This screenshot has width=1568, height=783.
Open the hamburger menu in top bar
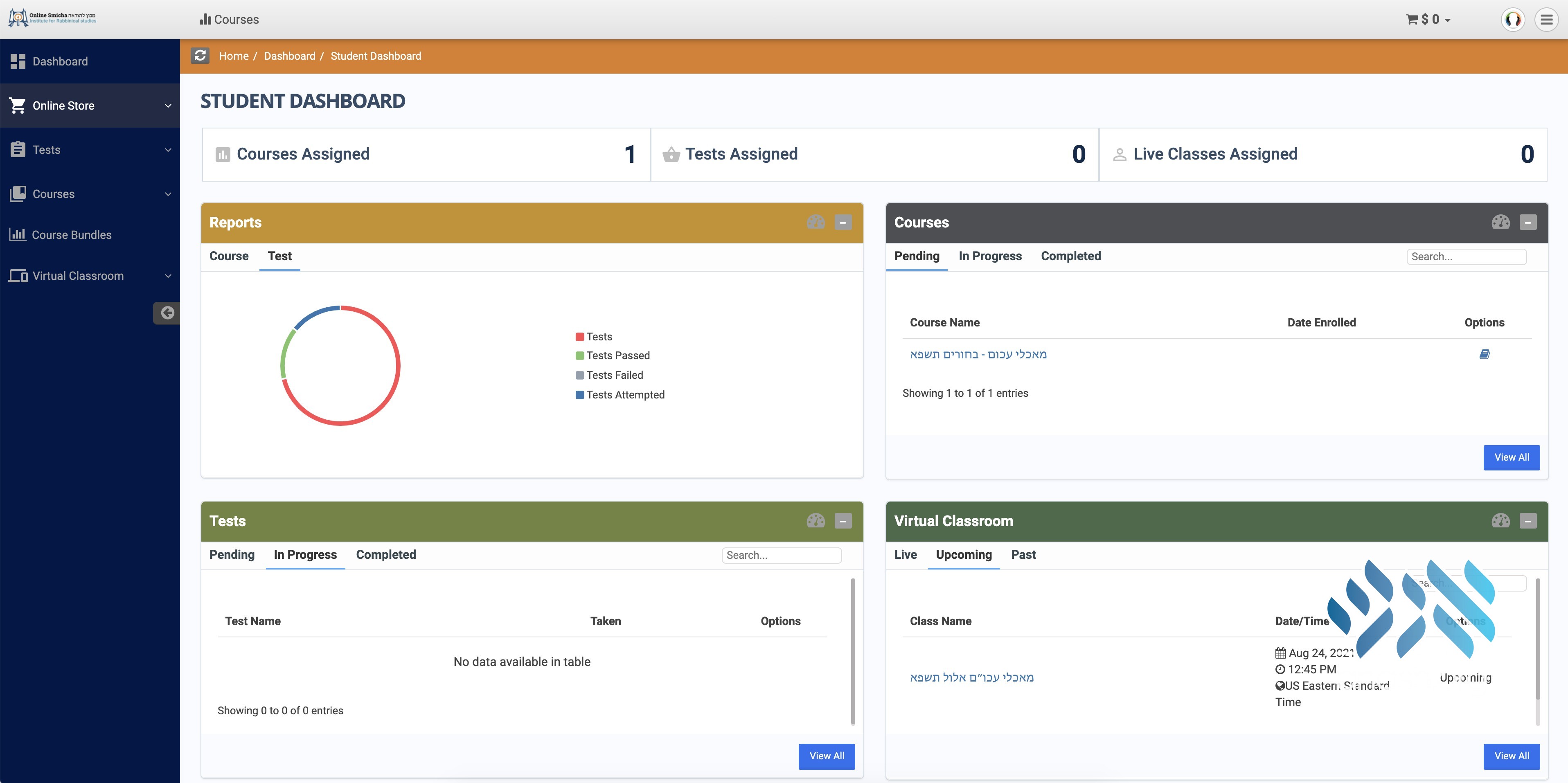click(x=1546, y=20)
